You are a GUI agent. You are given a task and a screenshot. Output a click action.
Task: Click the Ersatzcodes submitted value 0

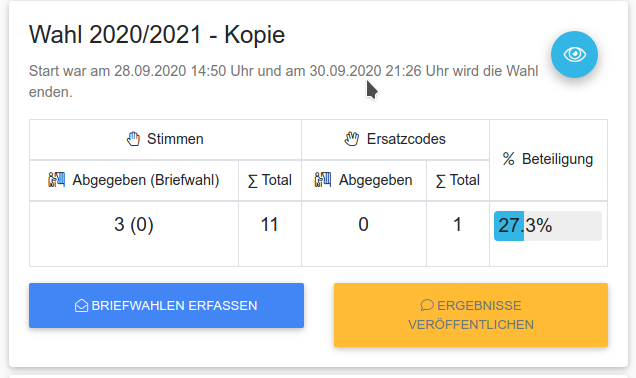pos(363,224)
